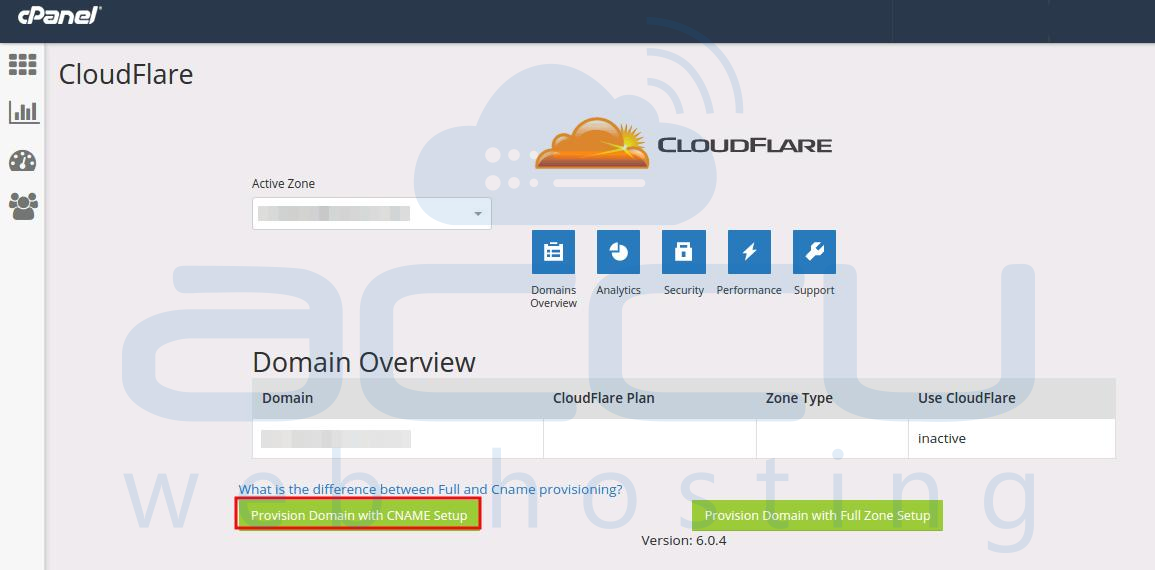Open the bar chart statistics sidebar icon

pos(24,112)
